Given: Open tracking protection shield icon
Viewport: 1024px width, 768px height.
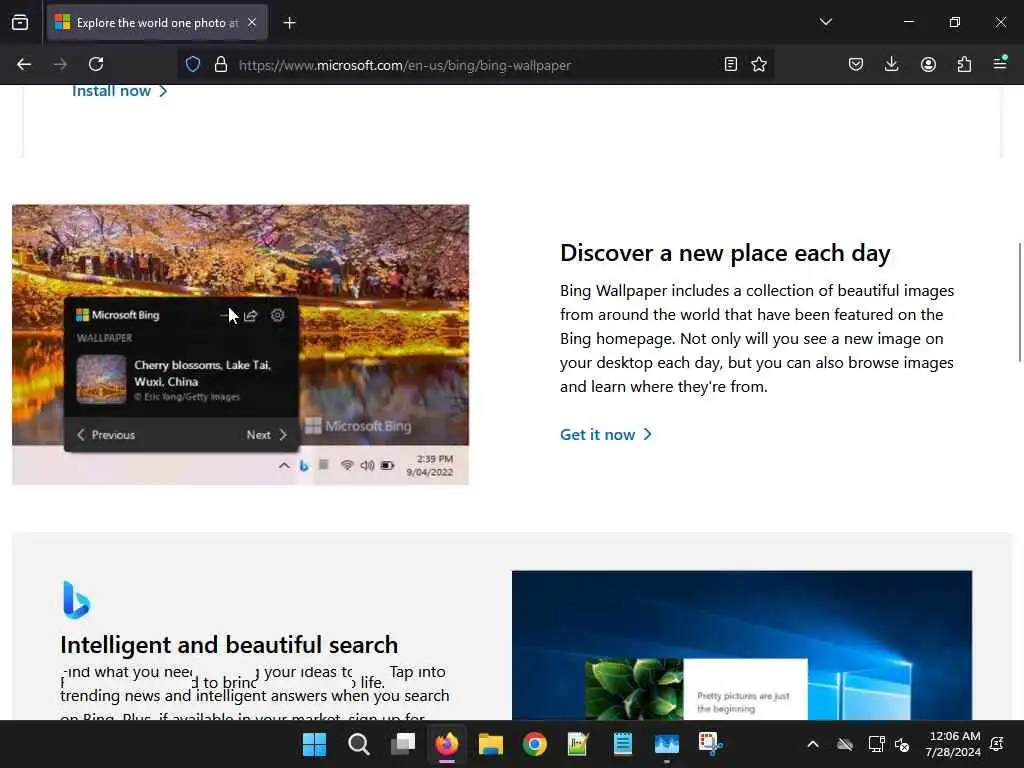Looking at the screenshot, I should 193,64.
